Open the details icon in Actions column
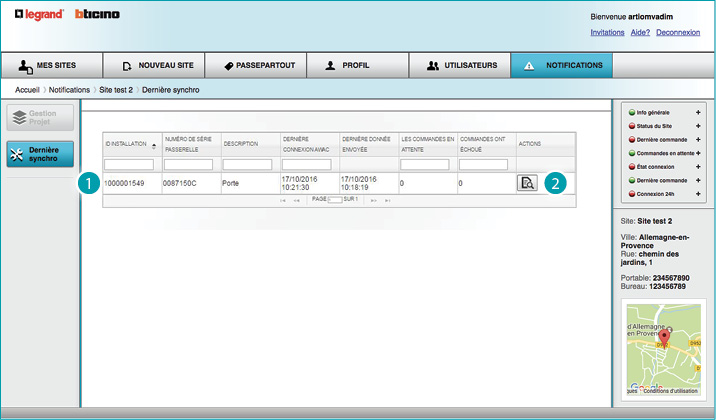Screen dimensions: 716x420 [x=527, y=182]
